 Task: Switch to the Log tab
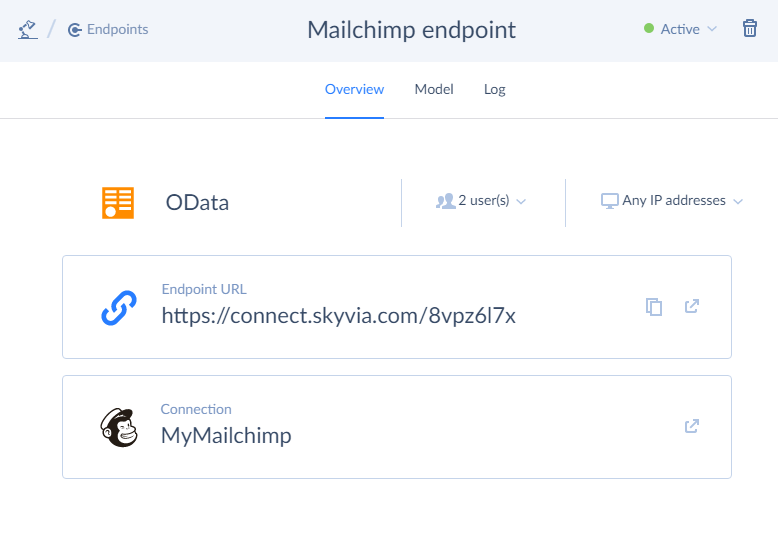[x=495, y=89]
